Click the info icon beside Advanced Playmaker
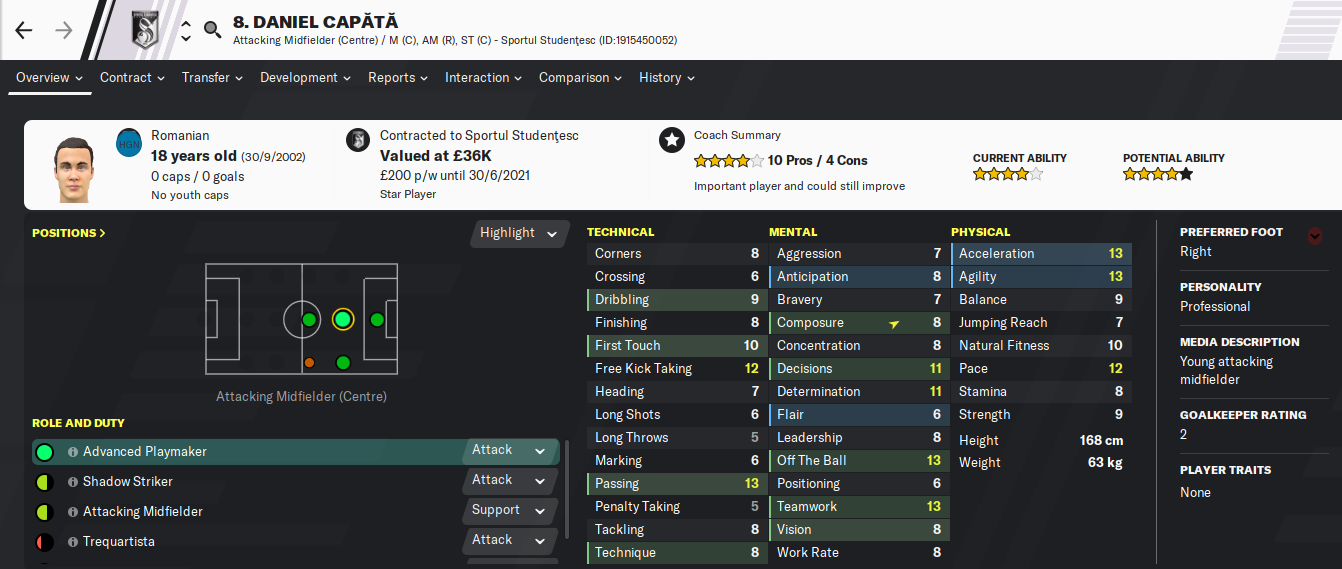The height and width of the screenshot is (569, 1342). 73,452
